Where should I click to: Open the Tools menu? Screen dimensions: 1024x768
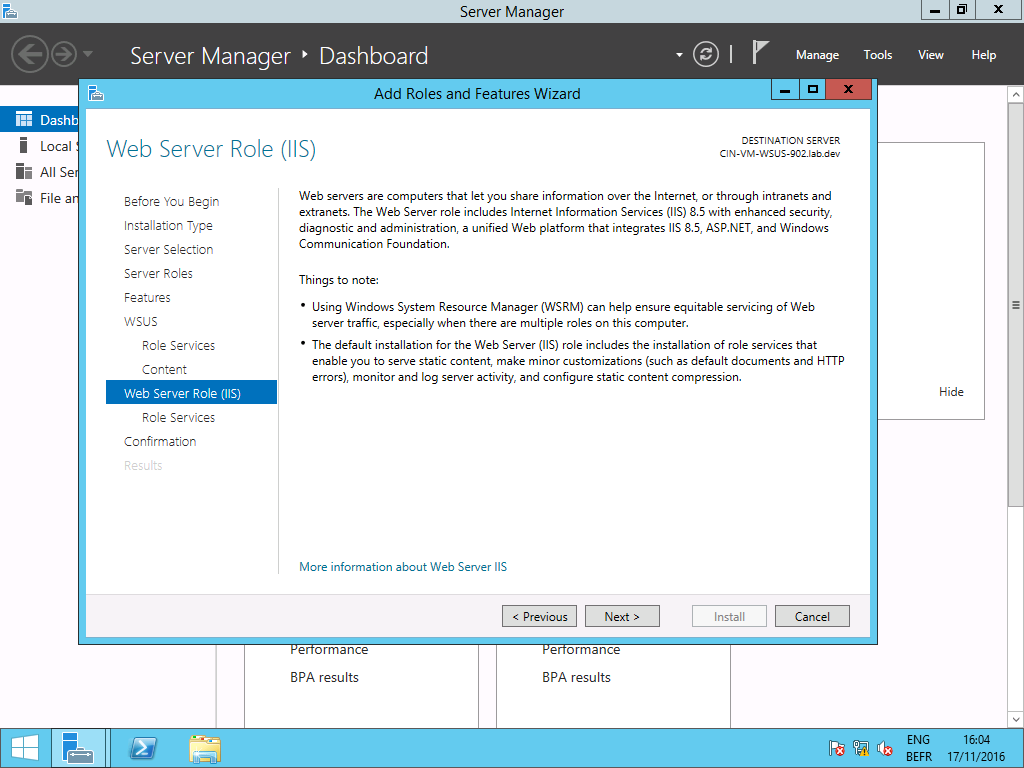(878, 55)
